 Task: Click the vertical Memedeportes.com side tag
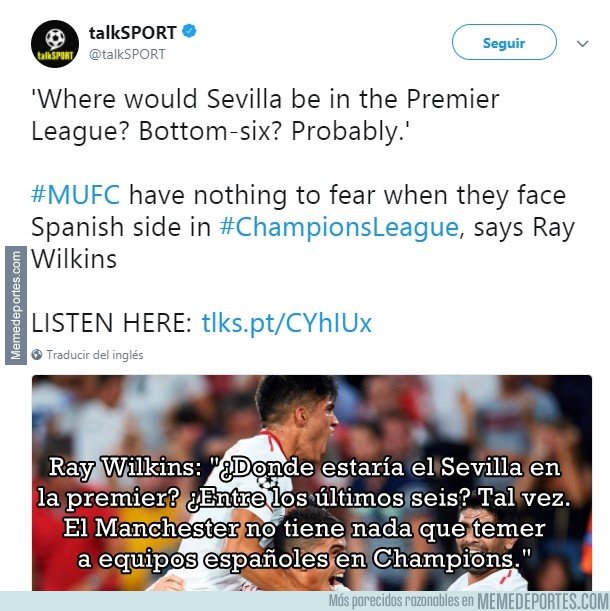coord(16,306)
